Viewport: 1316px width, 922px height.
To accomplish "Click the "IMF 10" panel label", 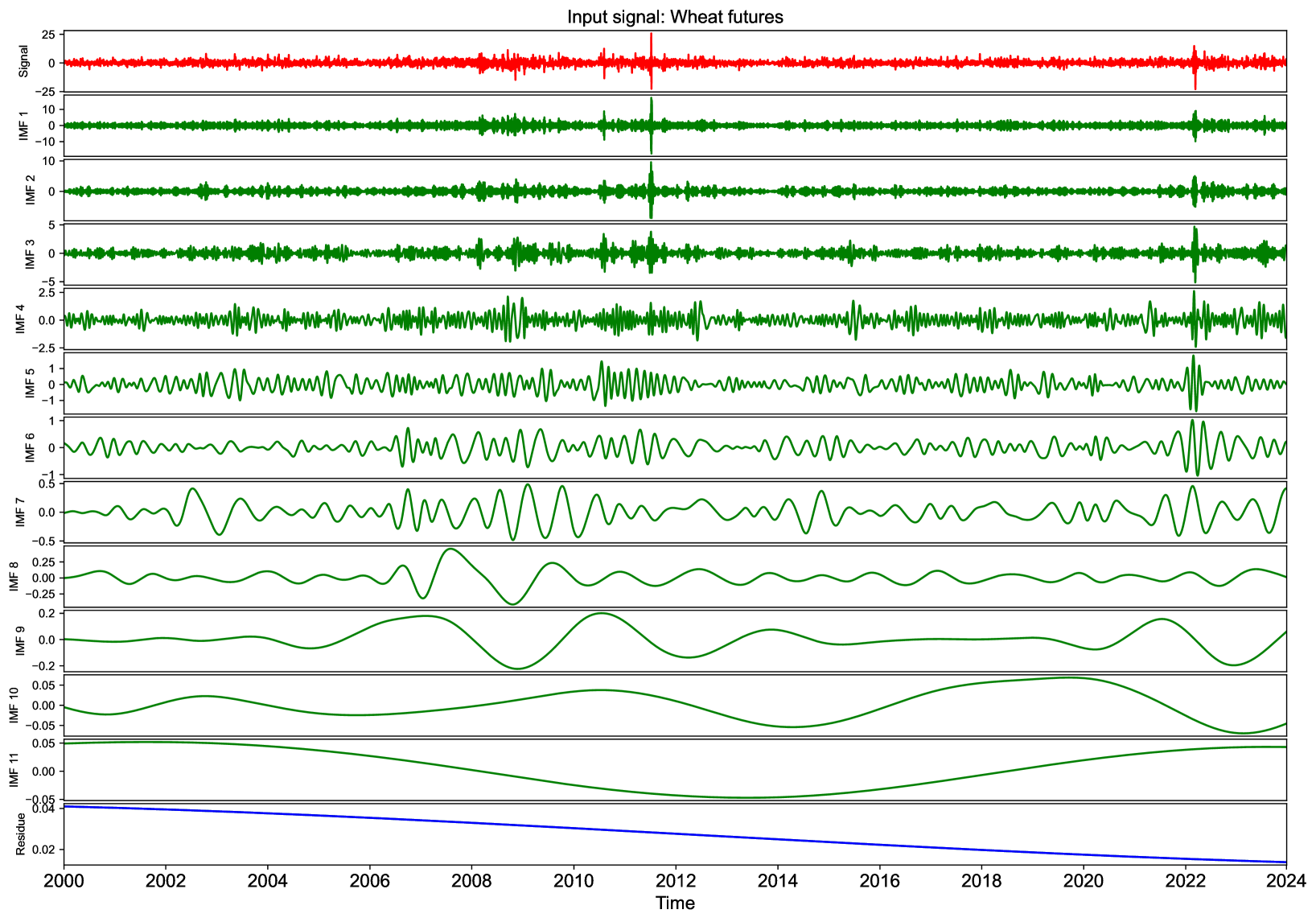I will click(x=13, y=705).
